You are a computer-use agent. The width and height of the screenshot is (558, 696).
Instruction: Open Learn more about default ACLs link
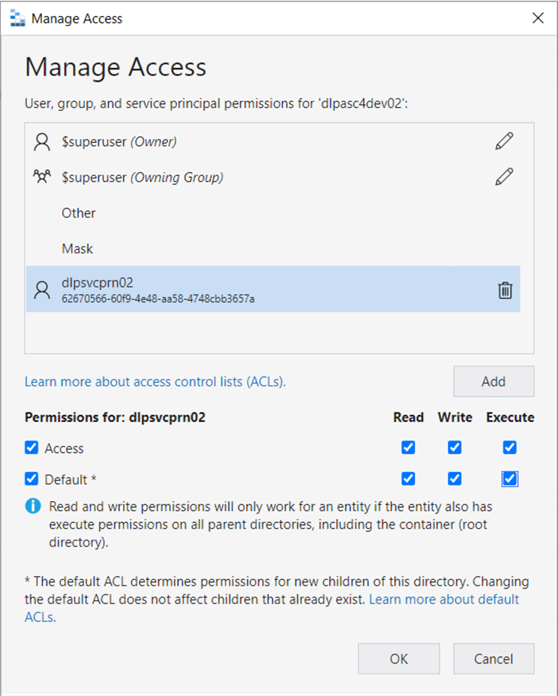(x=444, y=599)
